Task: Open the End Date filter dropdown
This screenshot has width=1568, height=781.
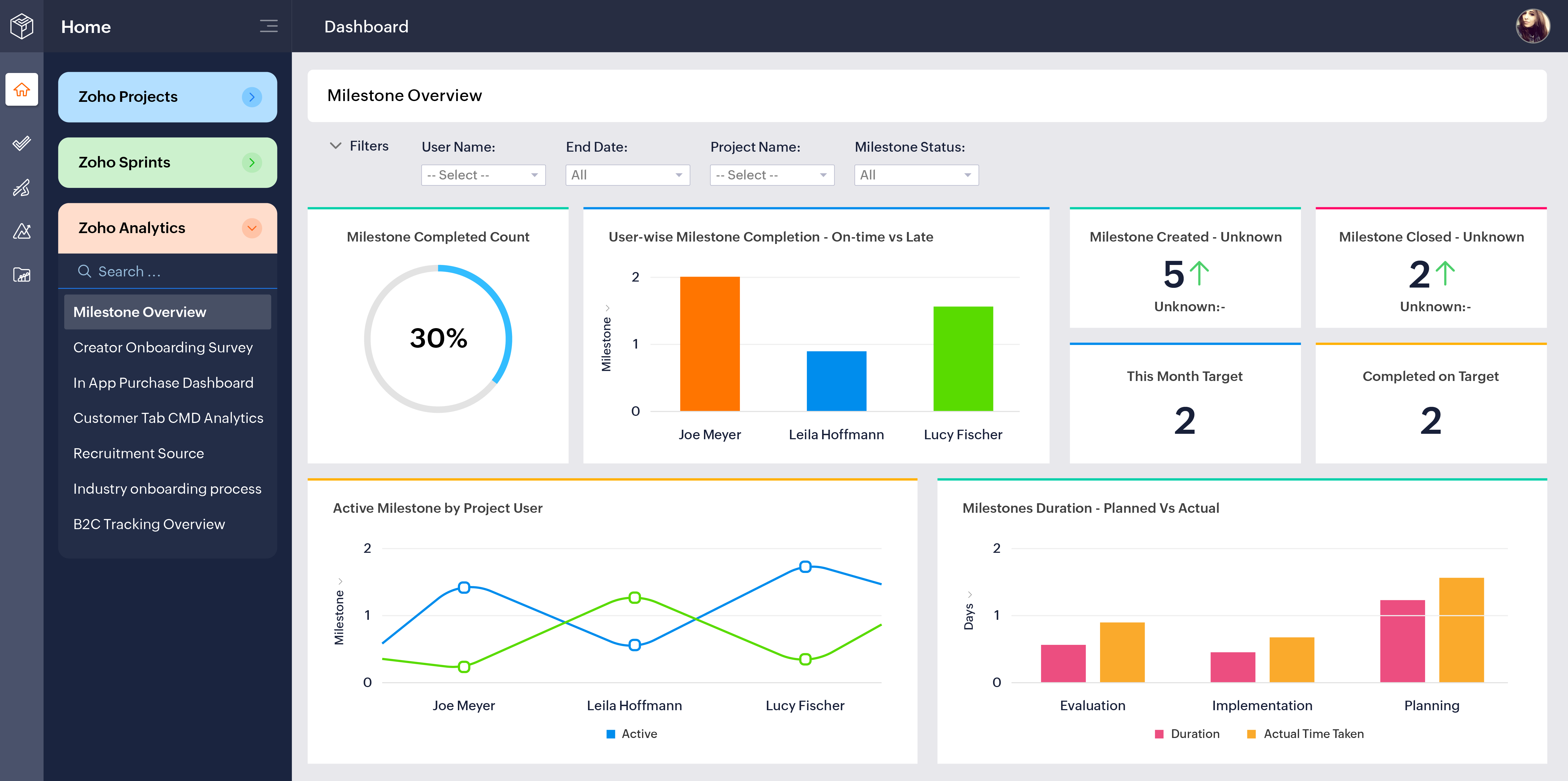Action: (x=627, y=175)
